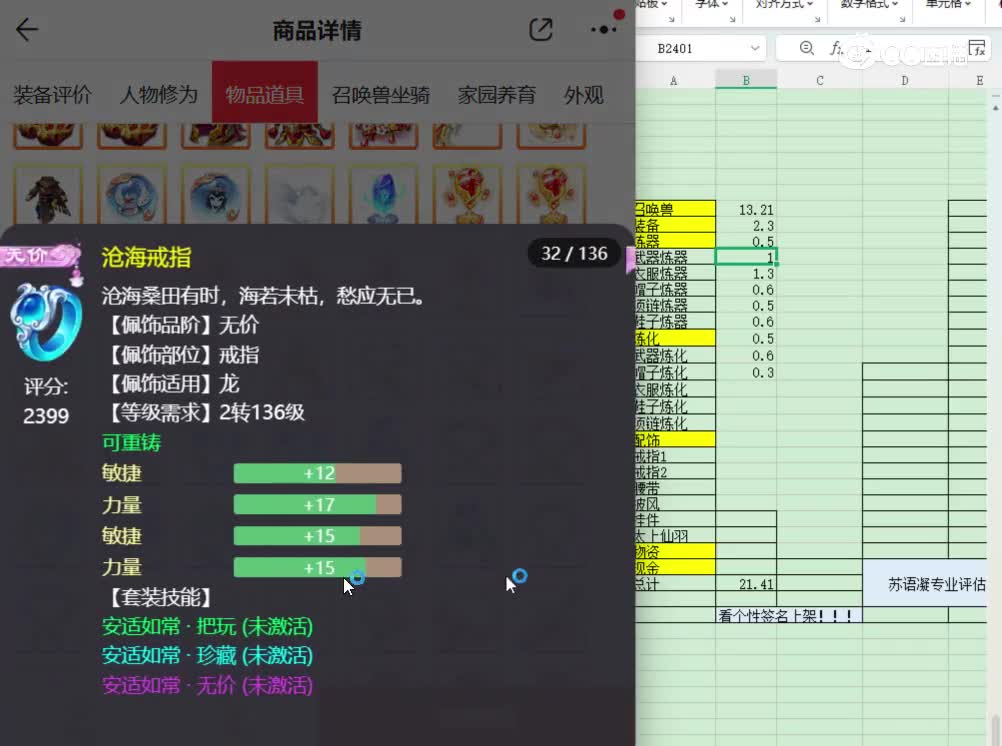Select column B header in spreadsheet

(746, 81)
